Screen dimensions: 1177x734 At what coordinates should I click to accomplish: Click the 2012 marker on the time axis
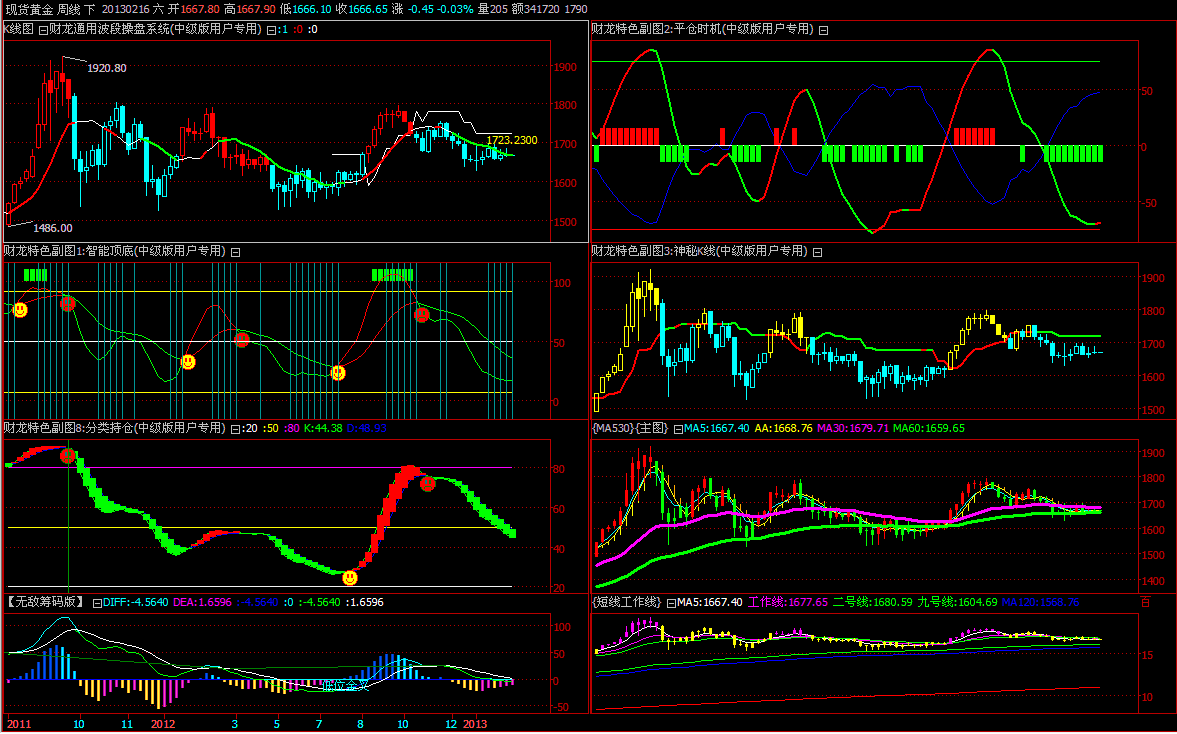[163, 723]
